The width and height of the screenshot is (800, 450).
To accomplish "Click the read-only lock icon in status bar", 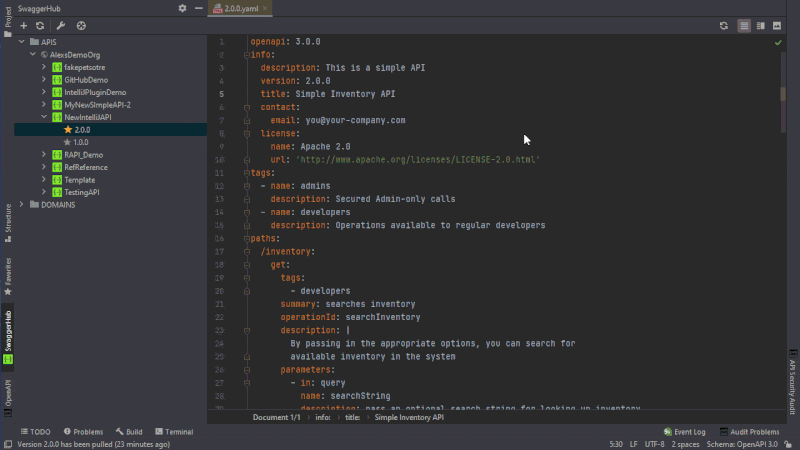I will [788, 444].
